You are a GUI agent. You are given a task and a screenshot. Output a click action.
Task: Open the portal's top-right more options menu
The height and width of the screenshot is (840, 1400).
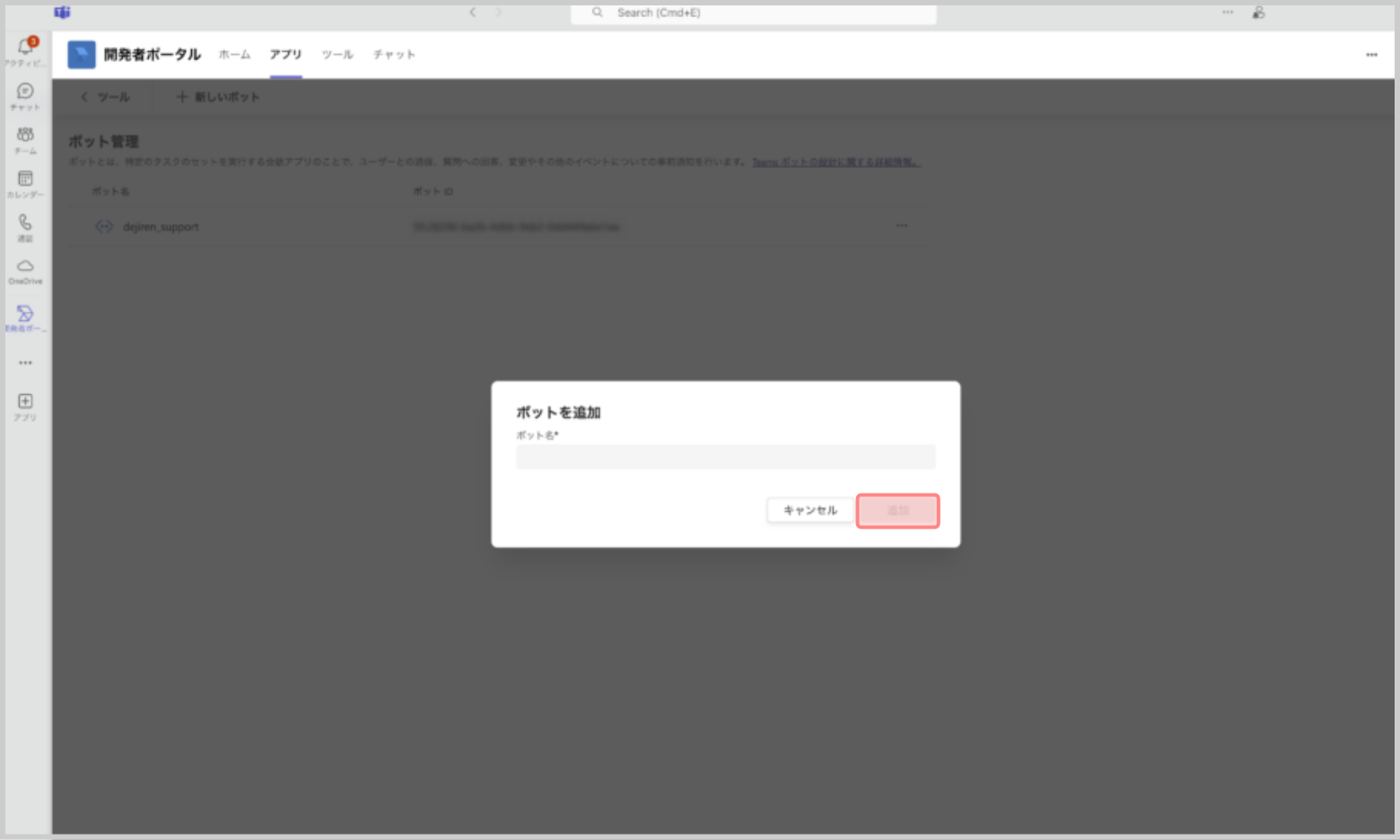click(x=1371, y=55)
